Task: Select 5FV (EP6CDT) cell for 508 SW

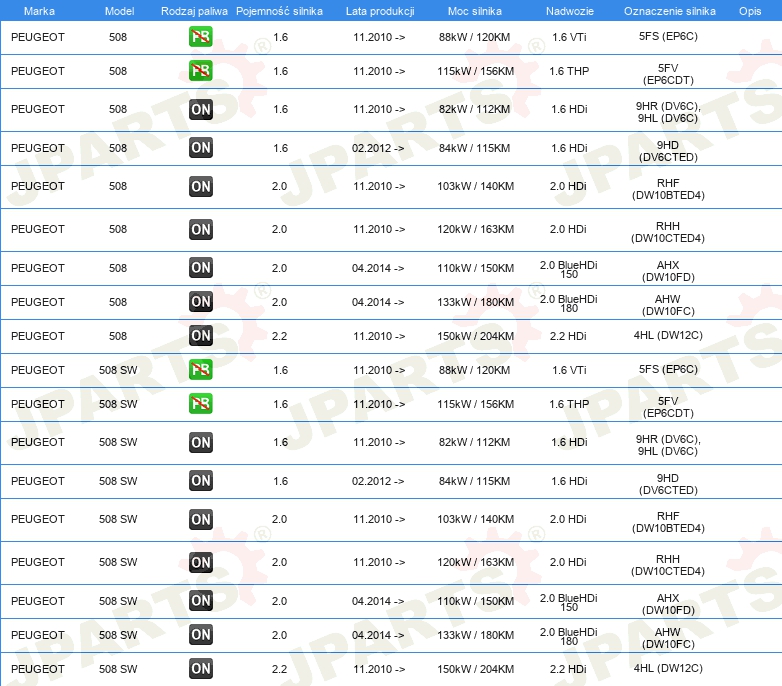Action: (x=668, y=407)
